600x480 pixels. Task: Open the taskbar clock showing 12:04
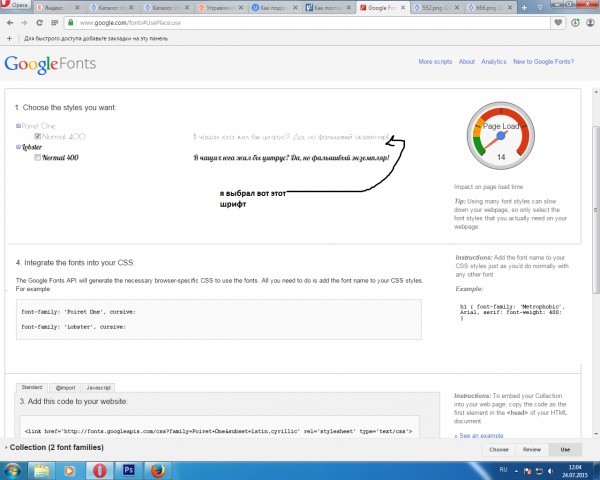tap(575, 471)
